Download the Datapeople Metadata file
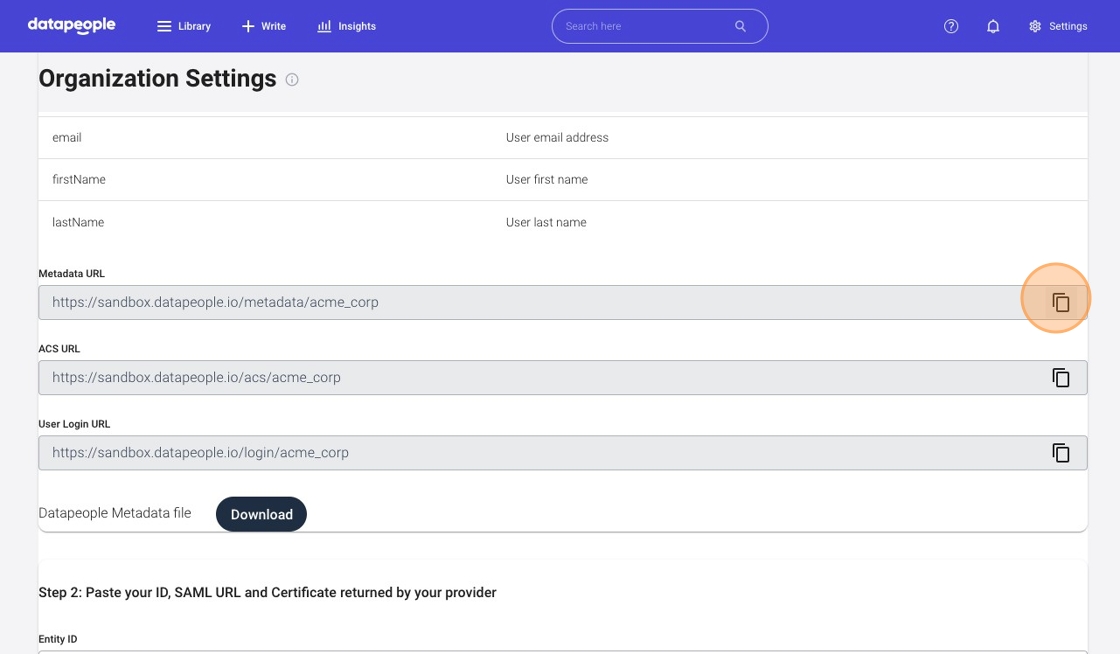Image resolution: width=1120 pixels, height=654 pixels. pos(261,514)
